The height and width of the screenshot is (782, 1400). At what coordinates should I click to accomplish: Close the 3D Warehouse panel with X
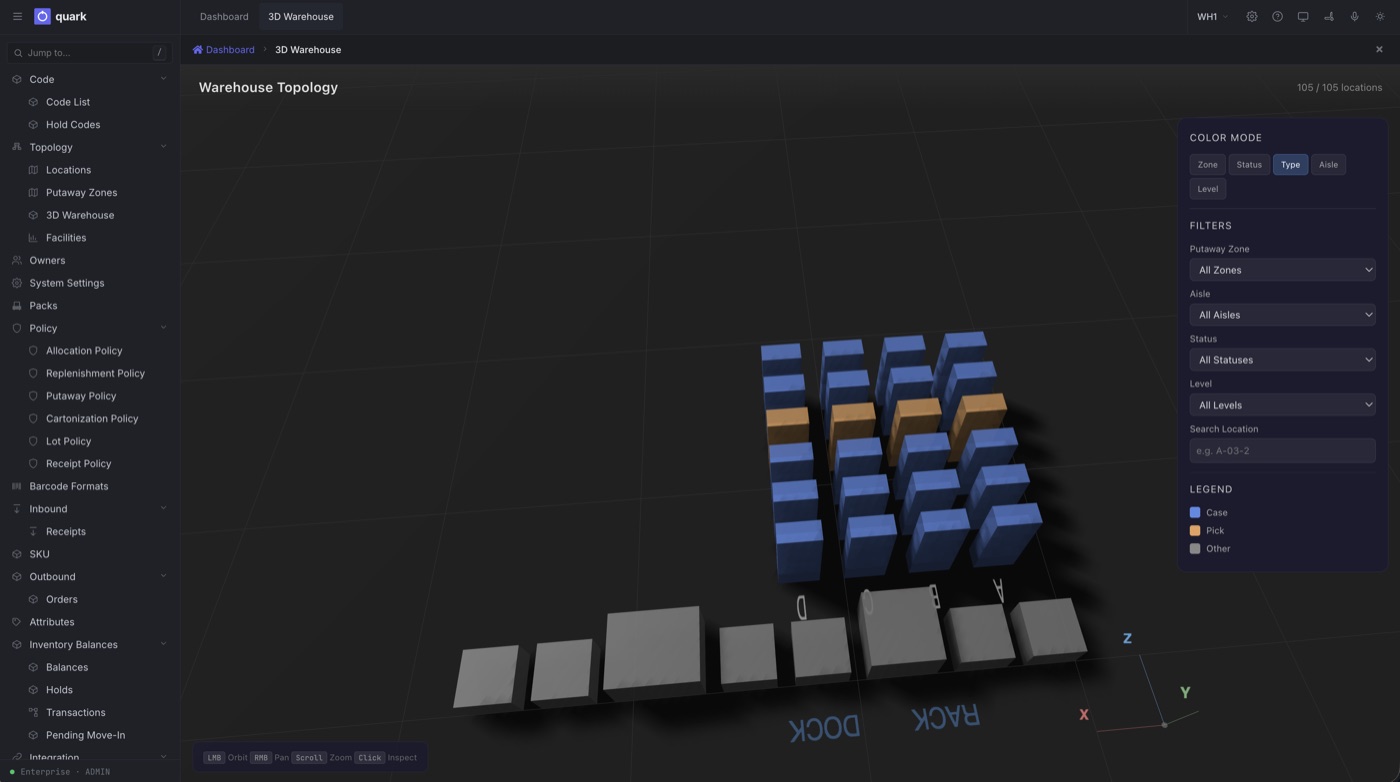pos(1379,49)
